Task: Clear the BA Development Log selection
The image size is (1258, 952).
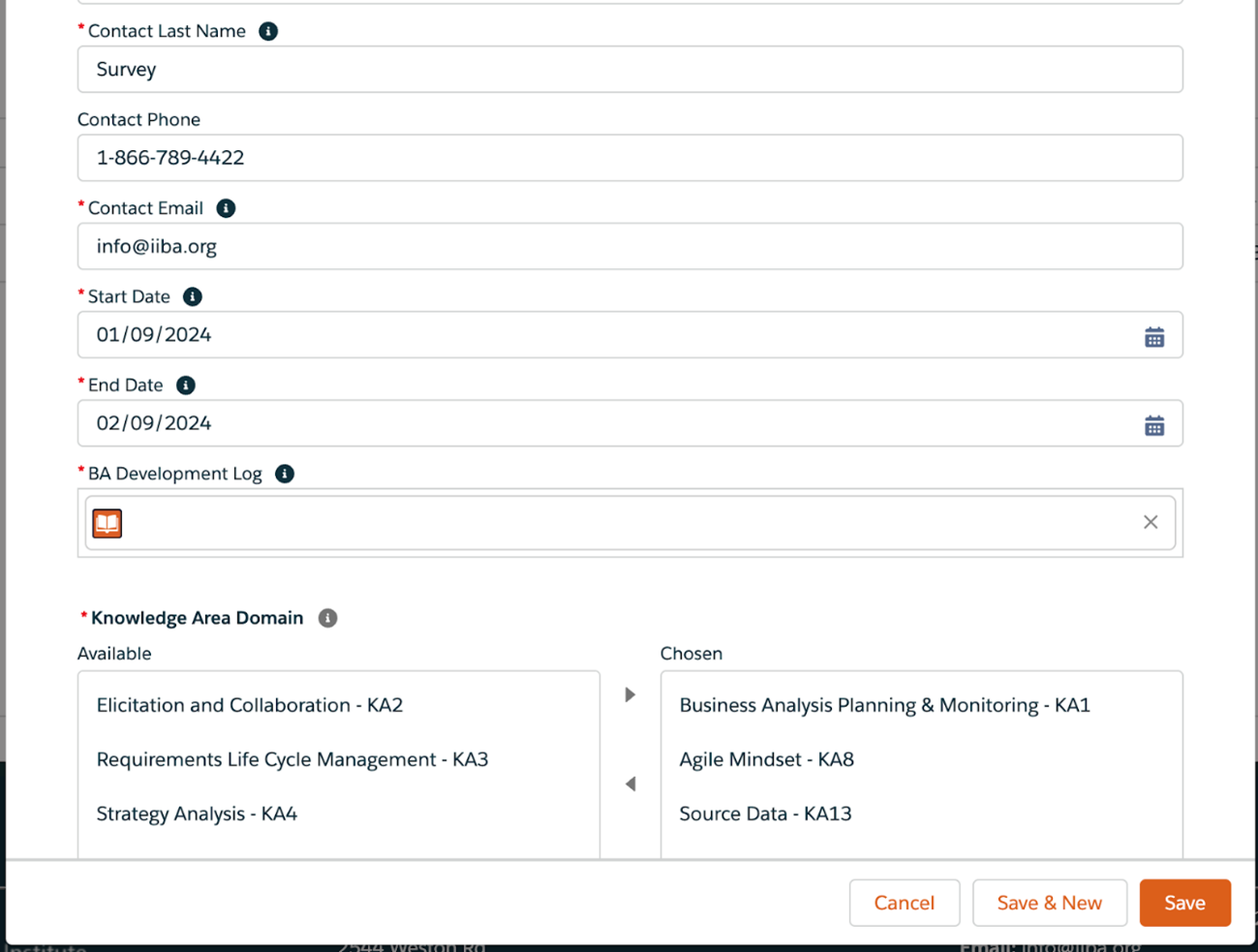Action: 1151,522
